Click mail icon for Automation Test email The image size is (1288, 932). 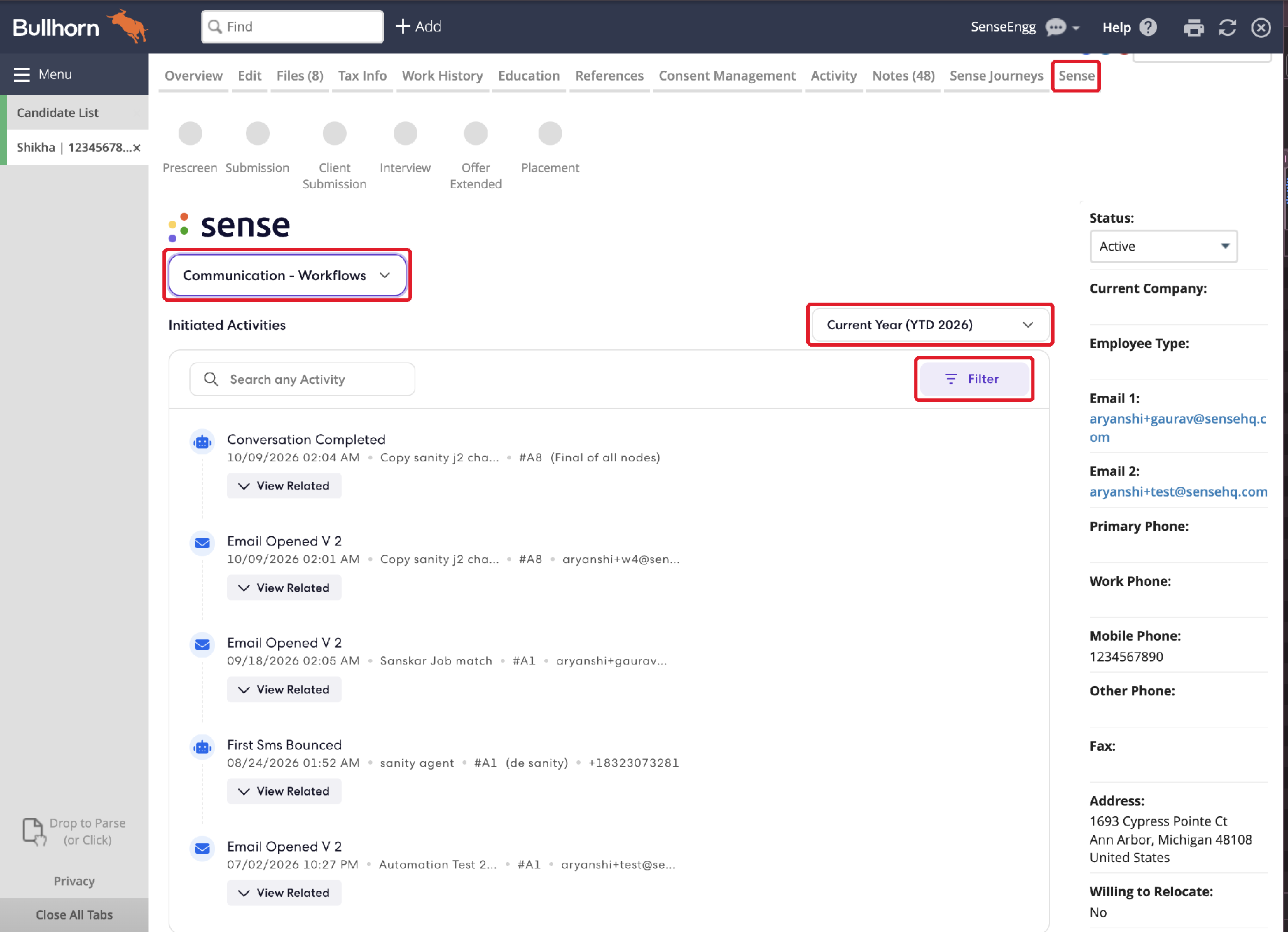[202, 848]
